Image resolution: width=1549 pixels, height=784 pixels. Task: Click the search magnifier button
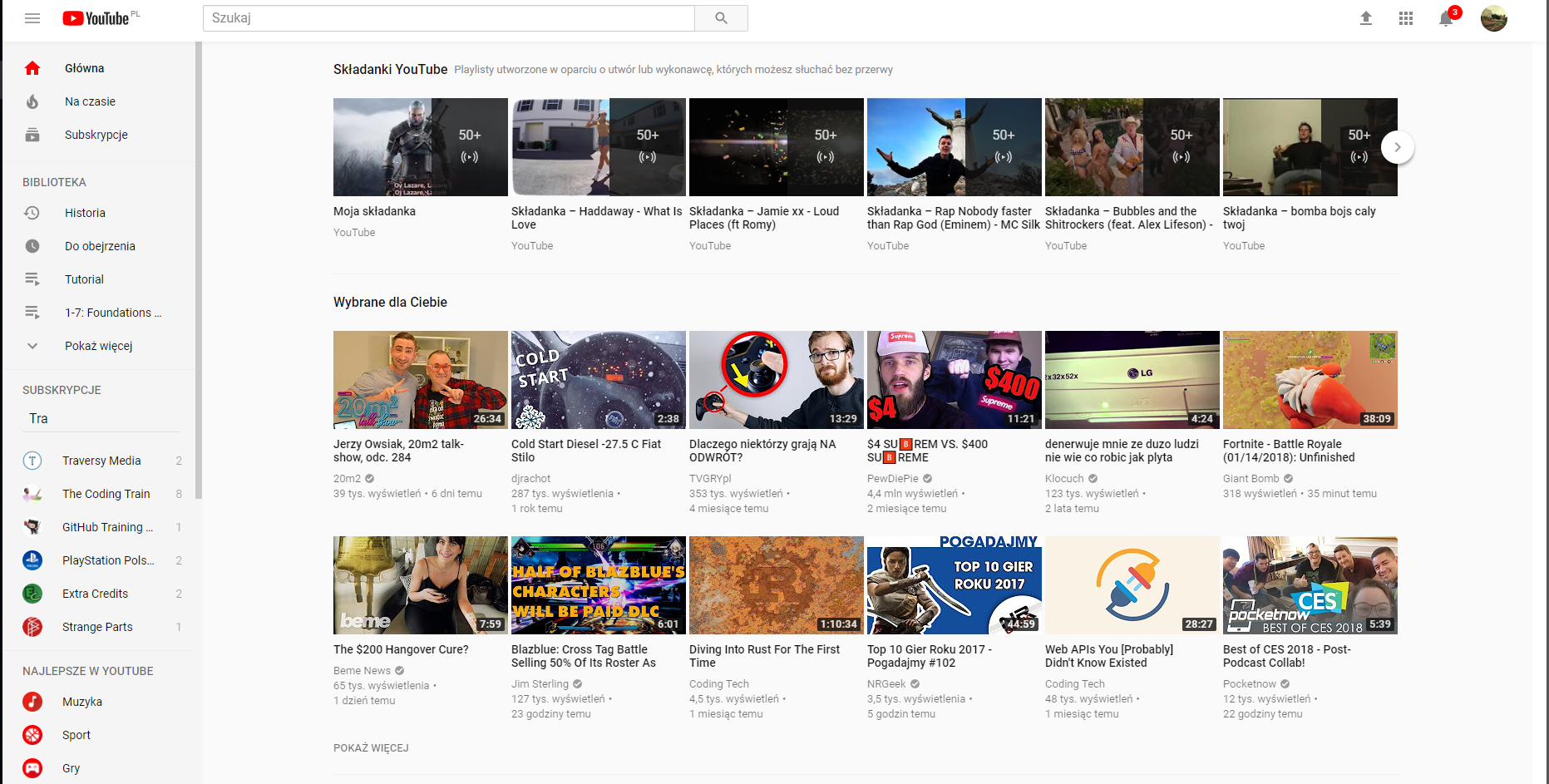721,18
